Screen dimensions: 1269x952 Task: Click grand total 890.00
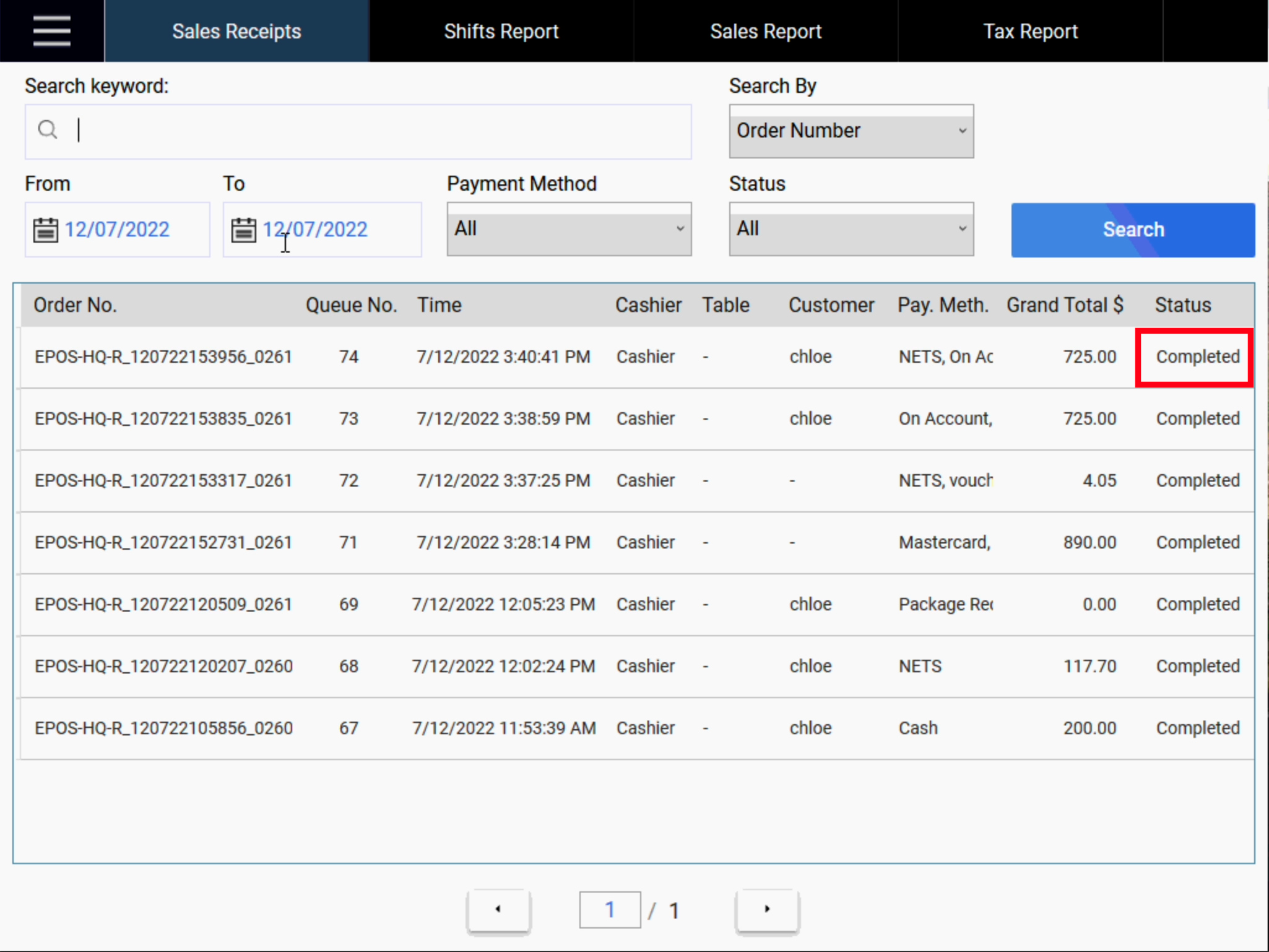tap(1090, 543)
